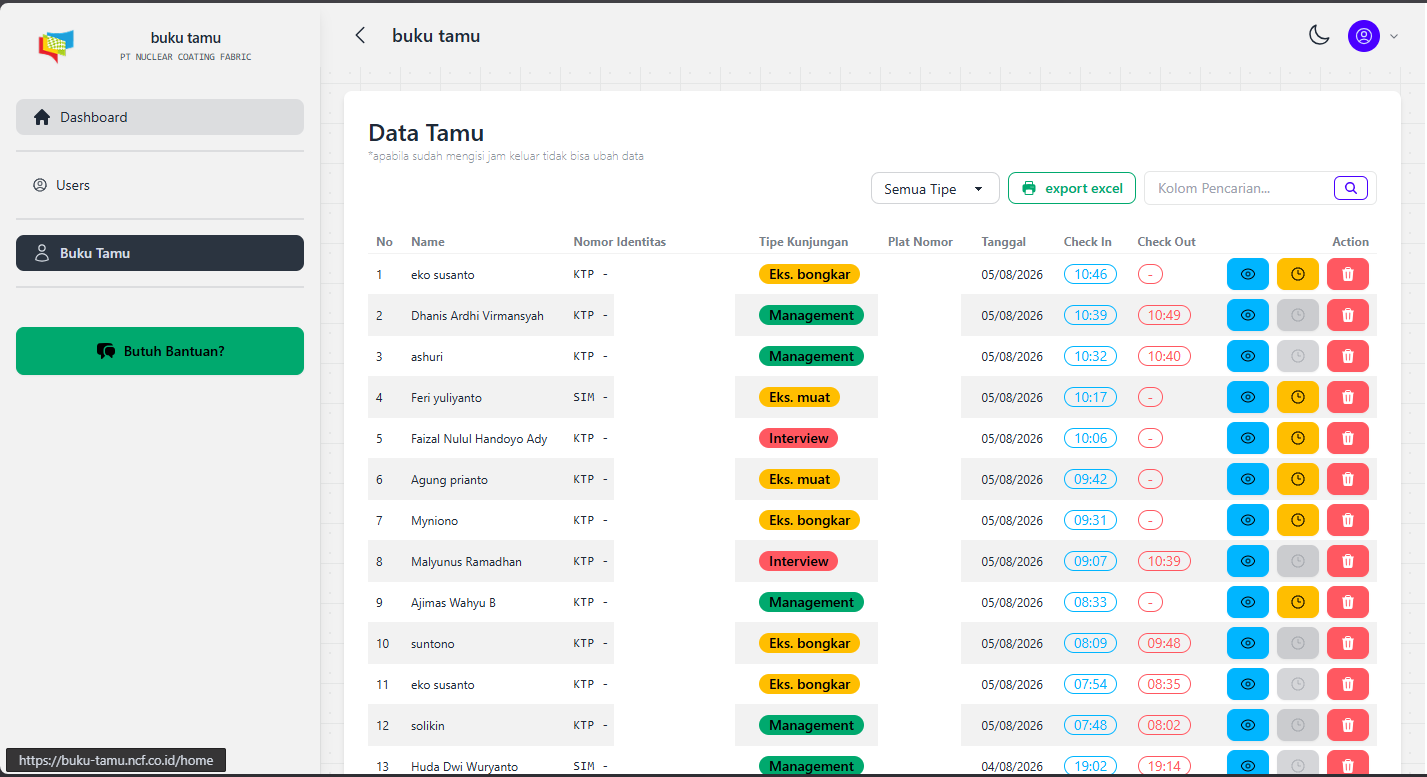Click the Tanggal column header
Viewport: 1427px width, 777px height.
click(x=1004, y=242)
